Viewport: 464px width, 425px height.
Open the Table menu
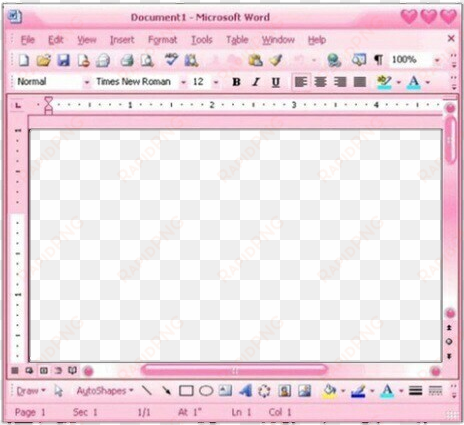pyautogui.click(x=237, y=40)
